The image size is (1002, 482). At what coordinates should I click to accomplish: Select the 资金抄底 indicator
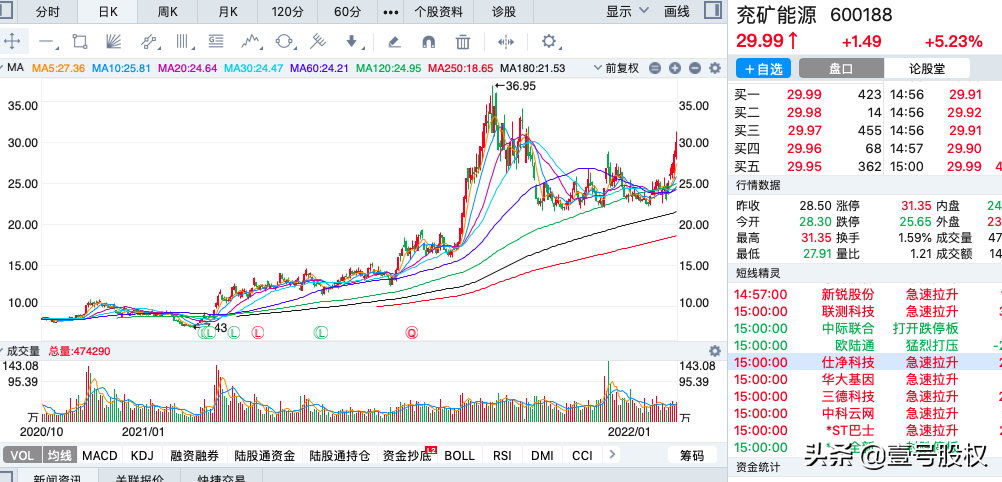tap(407, 455)
